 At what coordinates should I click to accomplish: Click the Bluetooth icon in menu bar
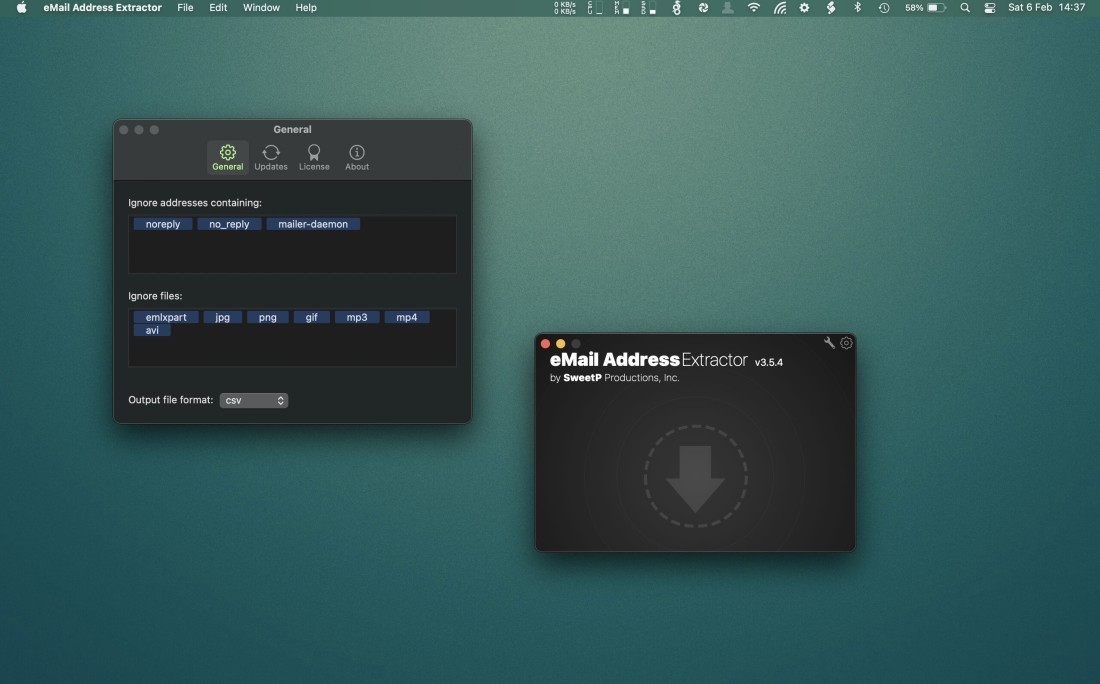coord(856,8)
